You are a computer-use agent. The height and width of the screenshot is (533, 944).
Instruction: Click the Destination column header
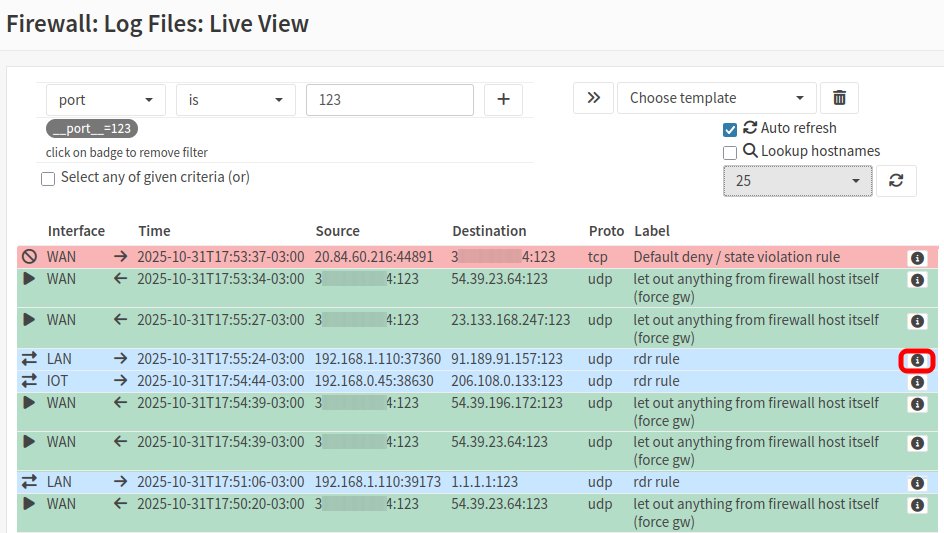pyautogui.click(x=489, y=231)
